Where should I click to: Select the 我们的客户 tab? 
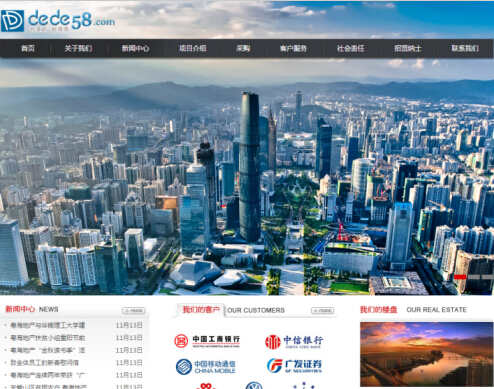[201, 310]
